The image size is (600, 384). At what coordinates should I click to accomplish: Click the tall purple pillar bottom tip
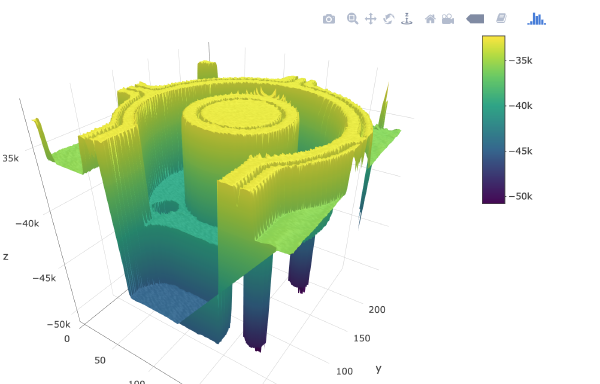[258, 347]
